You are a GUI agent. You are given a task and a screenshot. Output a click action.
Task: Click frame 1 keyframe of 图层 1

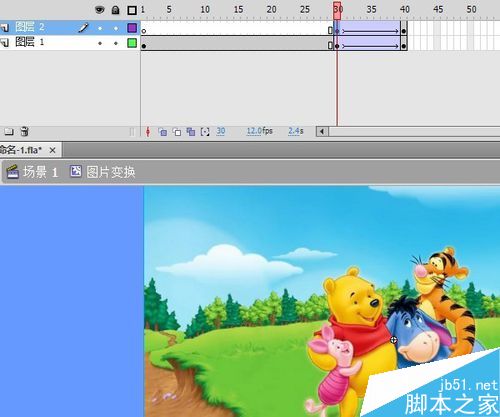coord(144,46)
